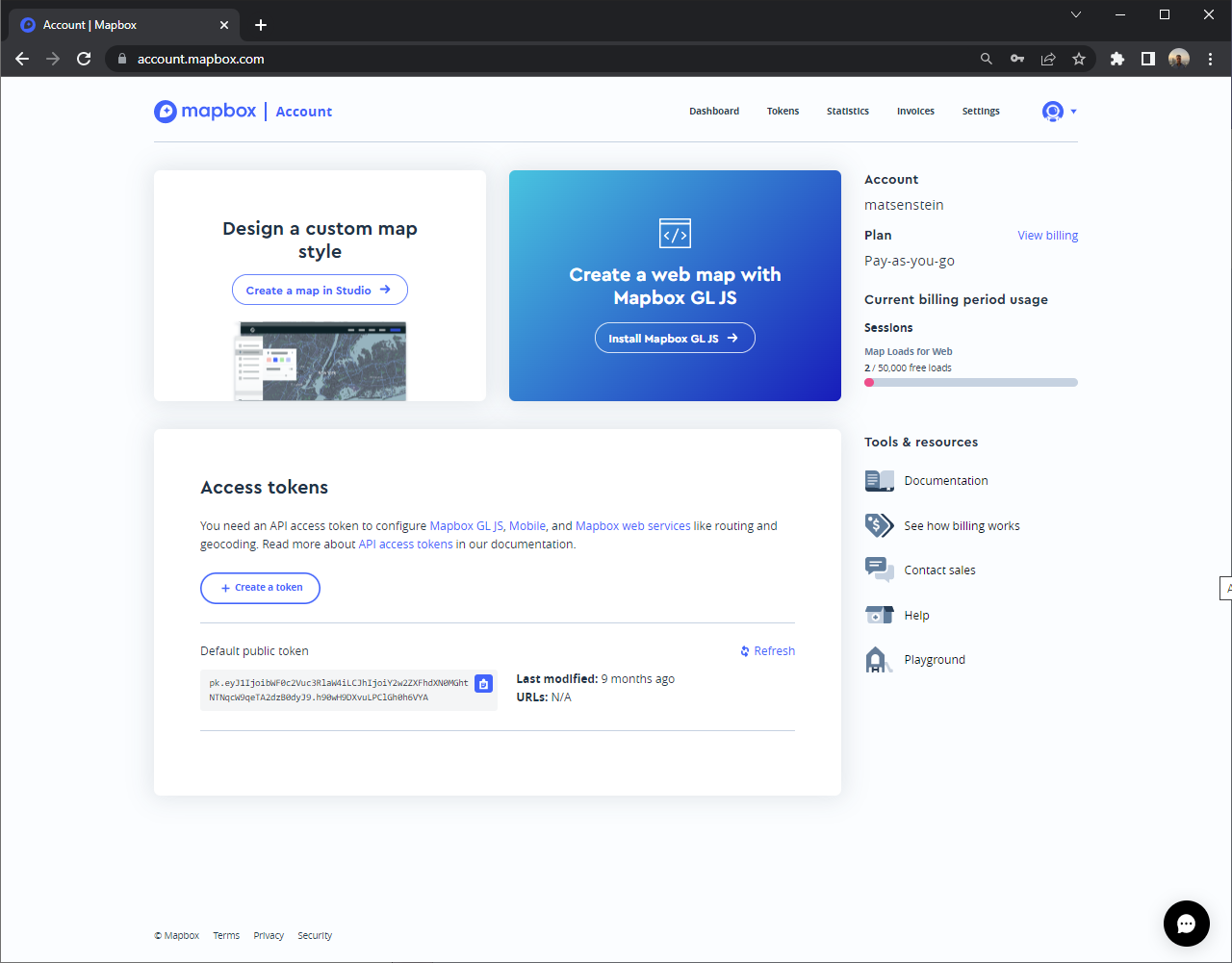Click the Mapbox logo in header
Image resolution: width=1232 pixels, height=963 pixels.
click(x=205, y=112)
